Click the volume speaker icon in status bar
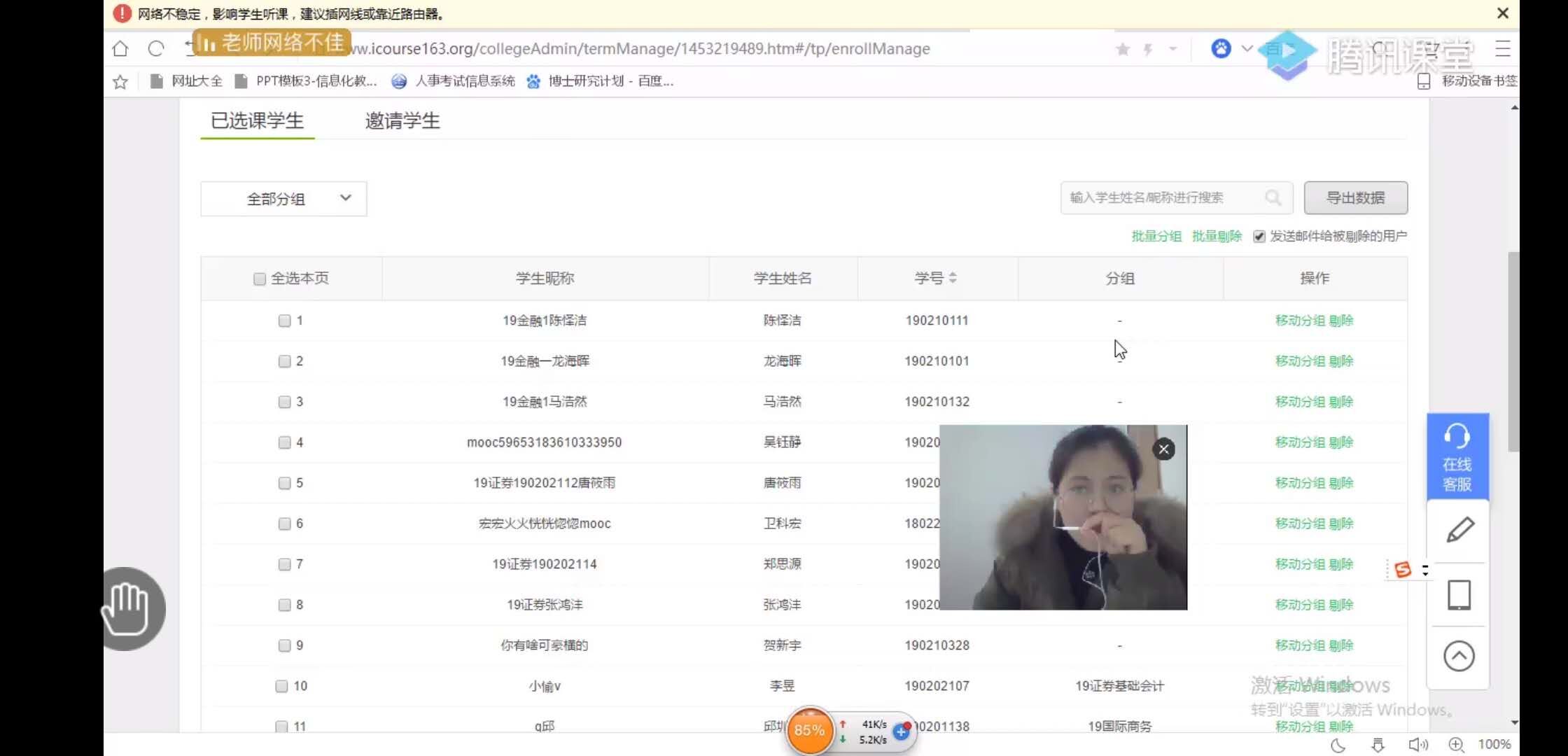The height and width of the screenshot is (756, 1568). [x=1417, y=745]
